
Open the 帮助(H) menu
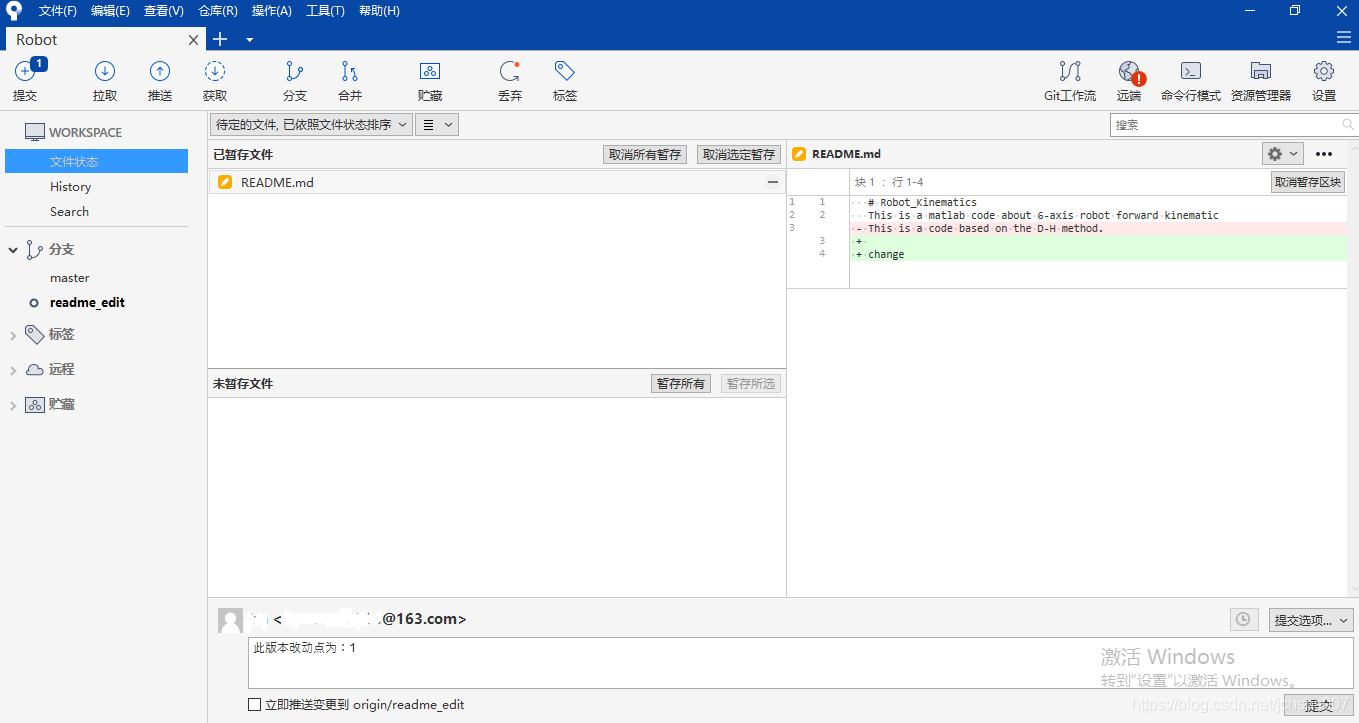point(379,11)
